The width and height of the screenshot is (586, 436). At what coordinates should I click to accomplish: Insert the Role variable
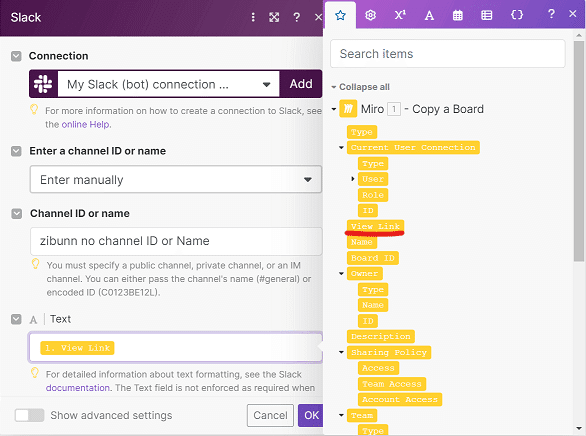pos(373,195)
